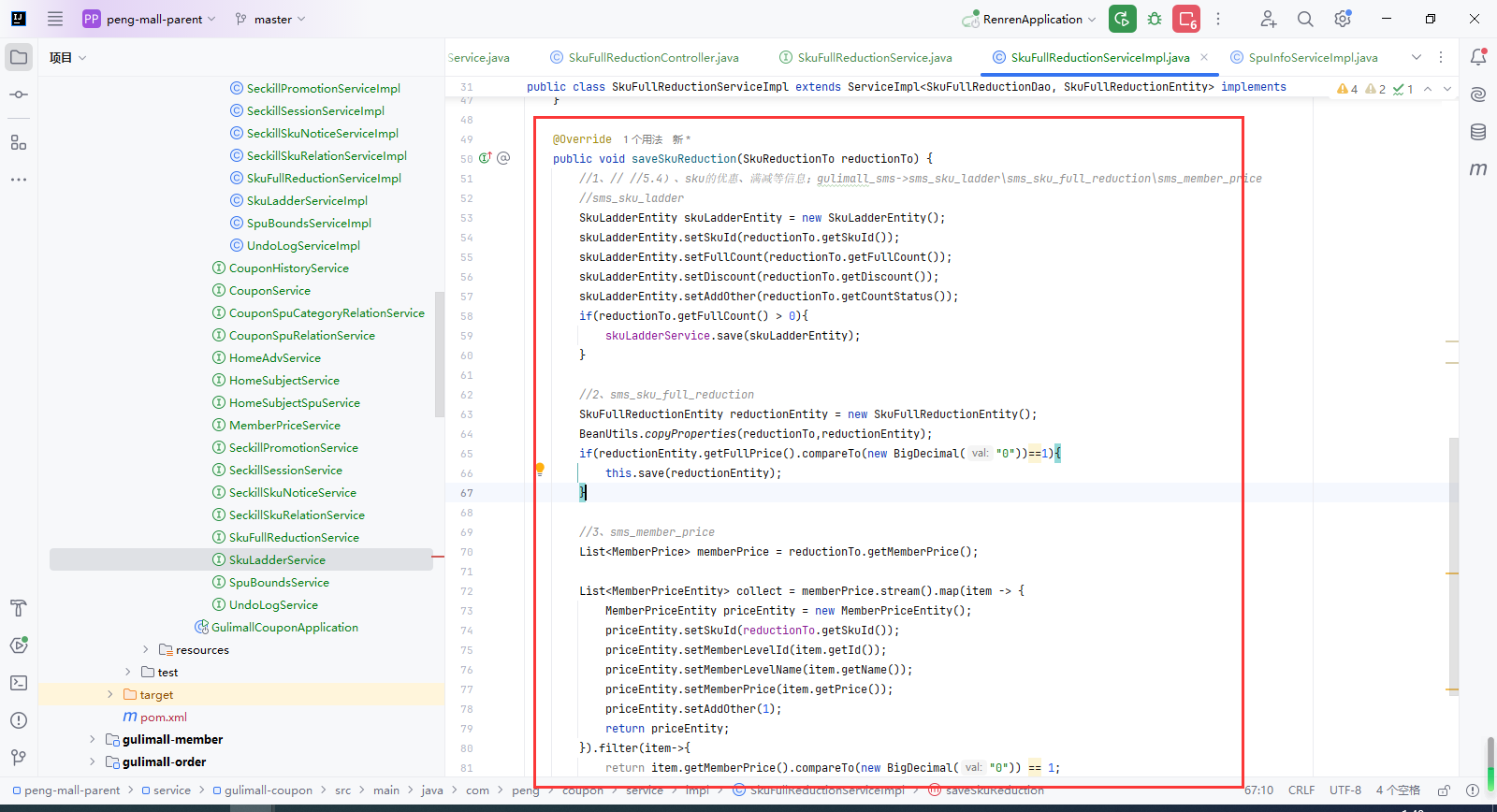Image resolution: width=1497 pixels, height=812 pixels.
Task: Open editor tab options menu
Action: pos(1441,57)
